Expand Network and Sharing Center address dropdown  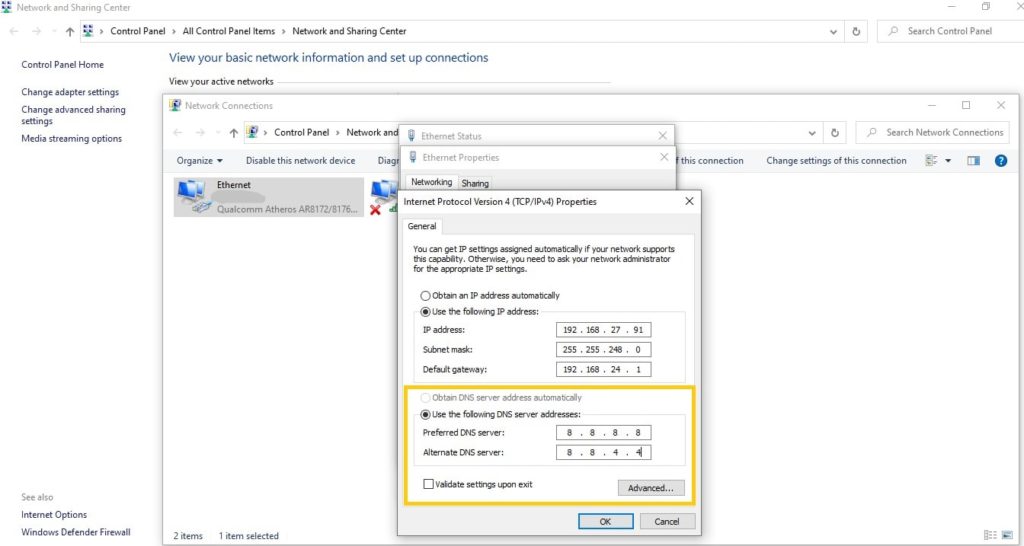(x=833, y=31)
